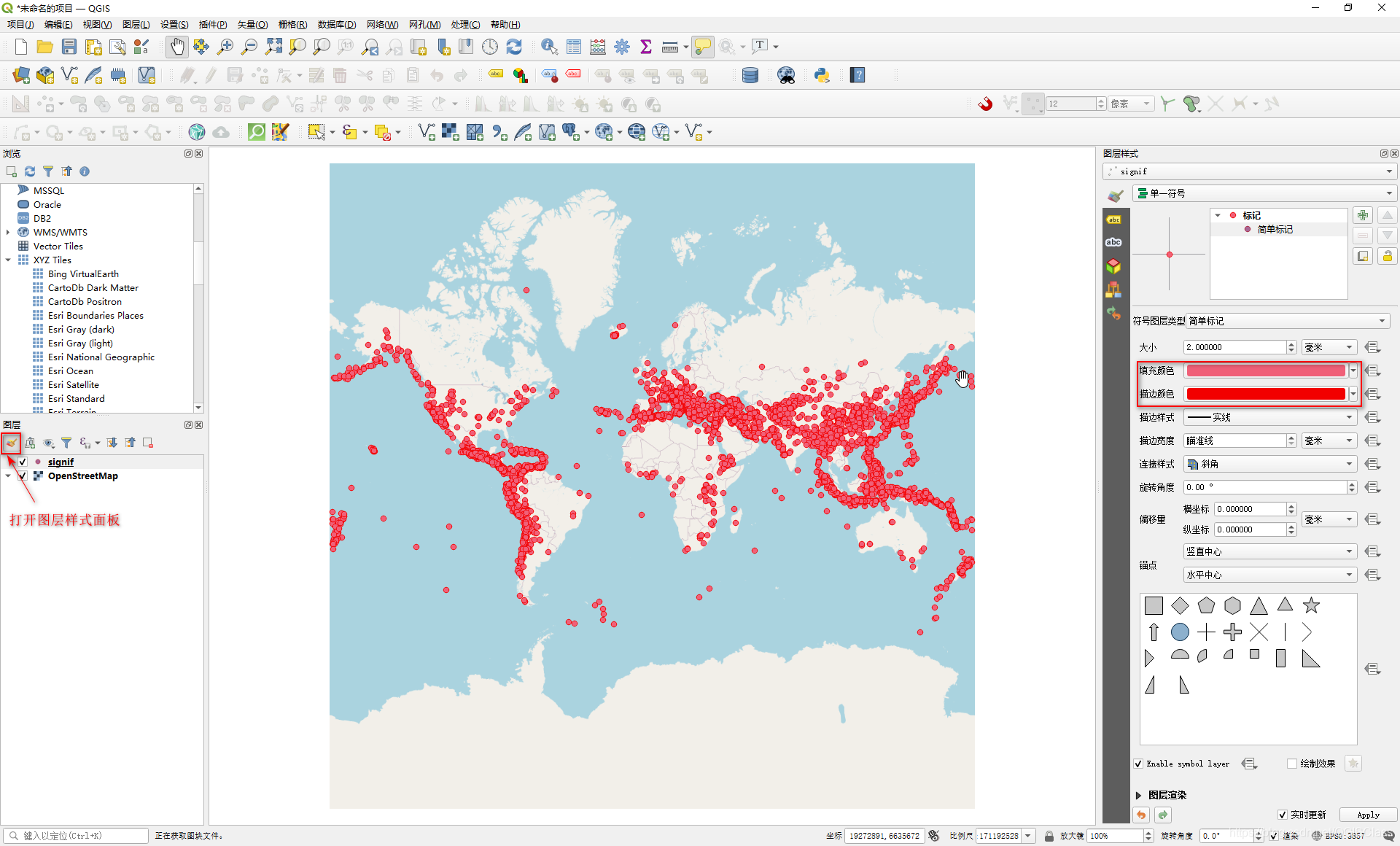Open the 矢量(O) menu
The height and width of the screenshot is (846, 1400).
pyautogui.click(x=252, y=25)
